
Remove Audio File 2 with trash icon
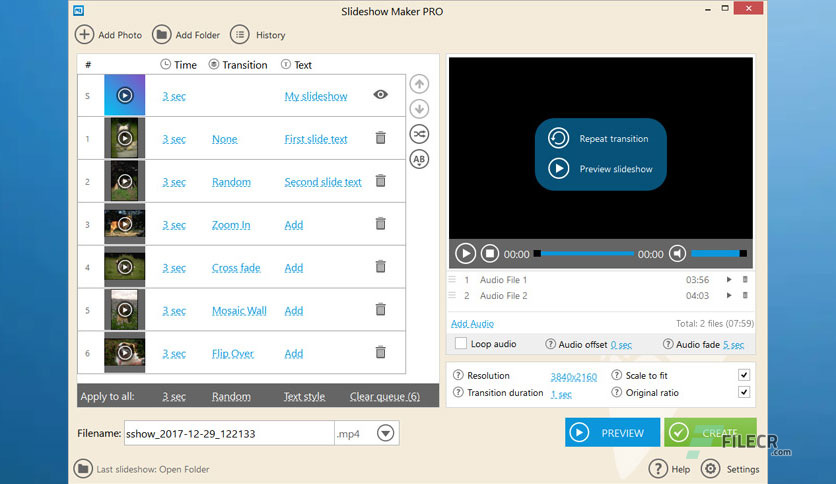[x=745, y=295]
